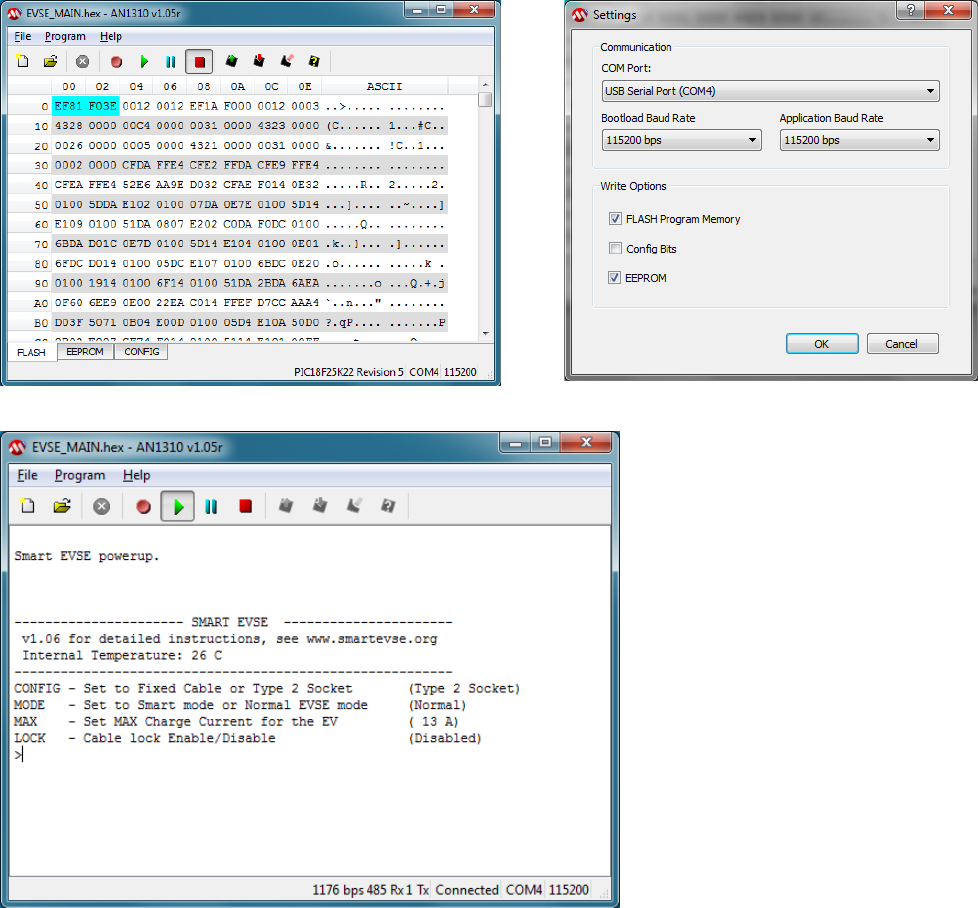The image size is (978, 908).
Task: Click the '( 13 A)' value in terminal
Action: coord(433,722)
